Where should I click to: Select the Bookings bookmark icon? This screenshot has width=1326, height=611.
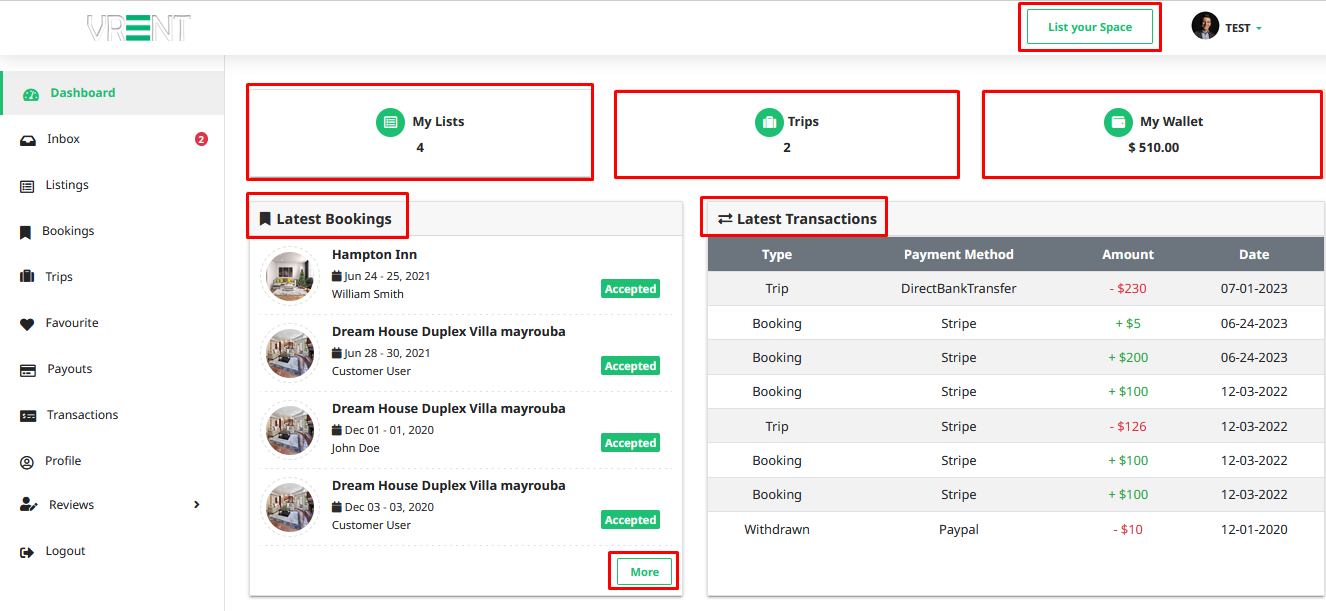pyautogui.click(x=26, y=232)
